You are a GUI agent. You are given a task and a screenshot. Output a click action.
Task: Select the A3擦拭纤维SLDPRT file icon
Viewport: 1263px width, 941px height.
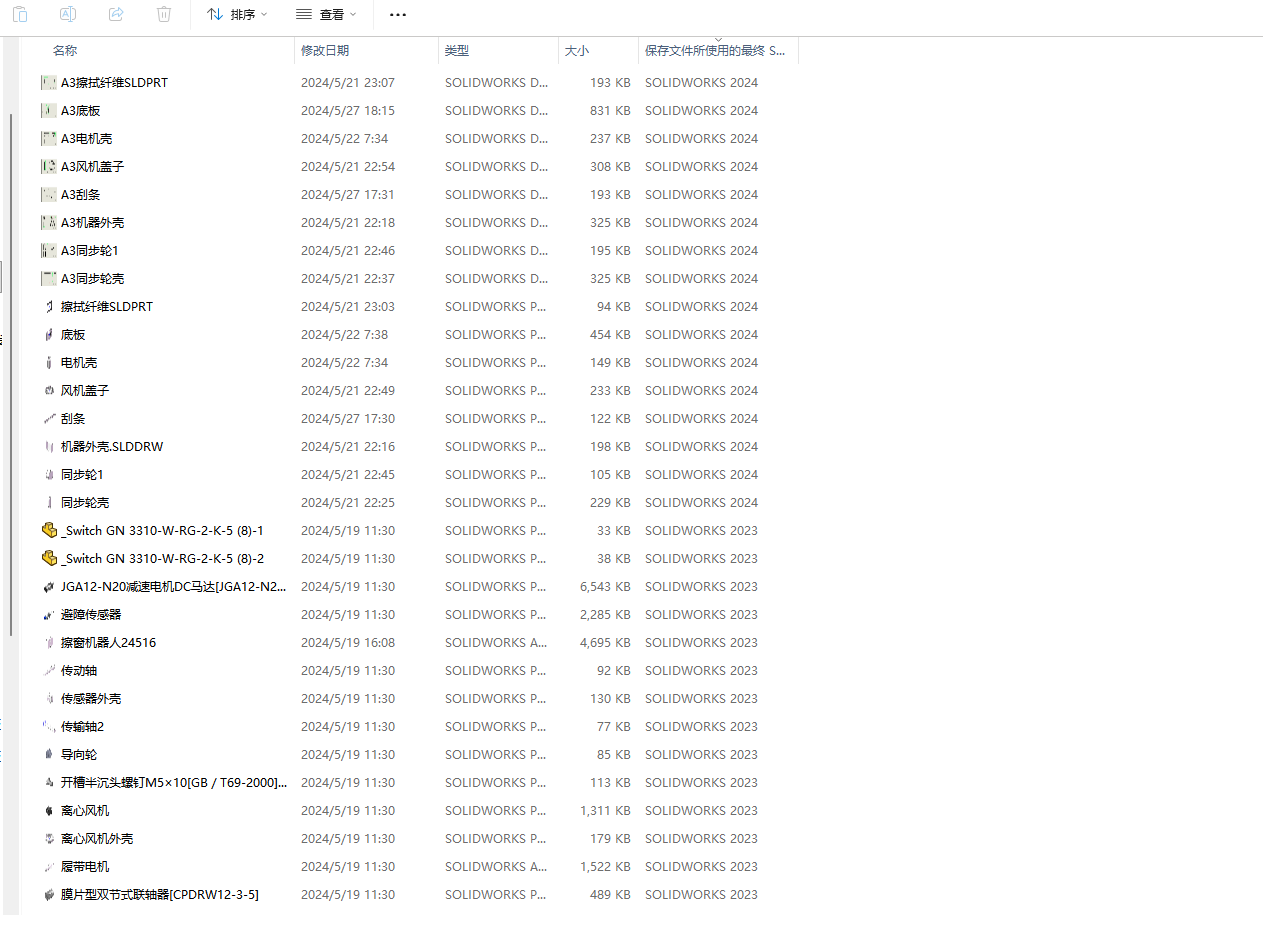click(x=49, y=82)
